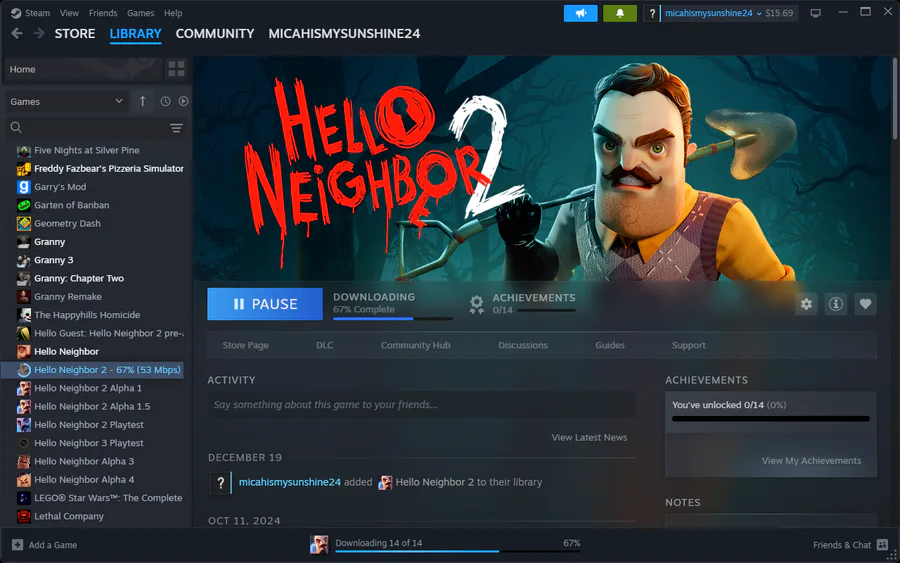Click the library search field
Image resolution: width=900 pixels, height=563 pixels.
pyautogui.click(x=95, y=127)
